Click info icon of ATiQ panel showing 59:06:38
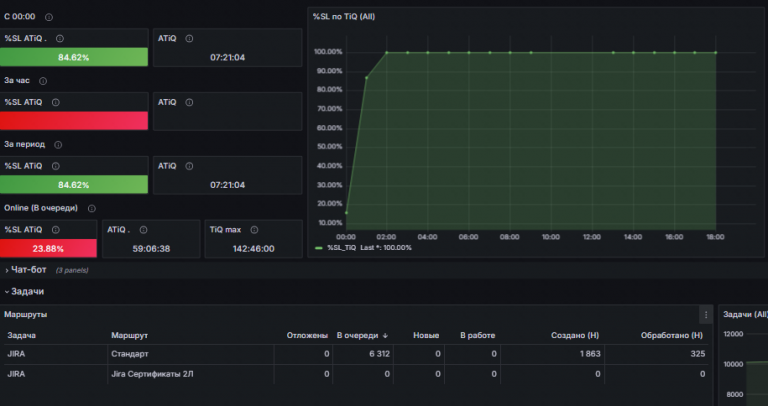 144,230
